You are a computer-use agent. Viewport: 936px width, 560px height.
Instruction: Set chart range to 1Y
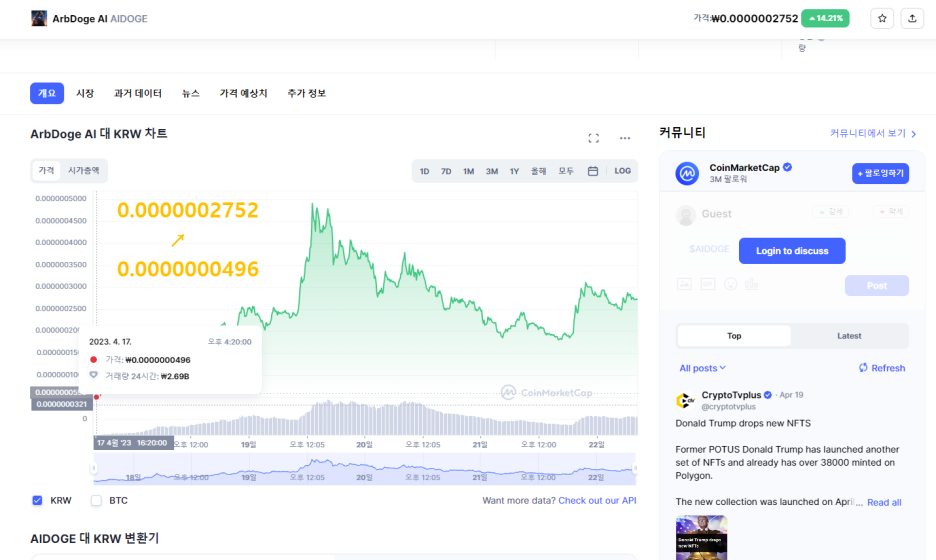(x=514, y=171)
